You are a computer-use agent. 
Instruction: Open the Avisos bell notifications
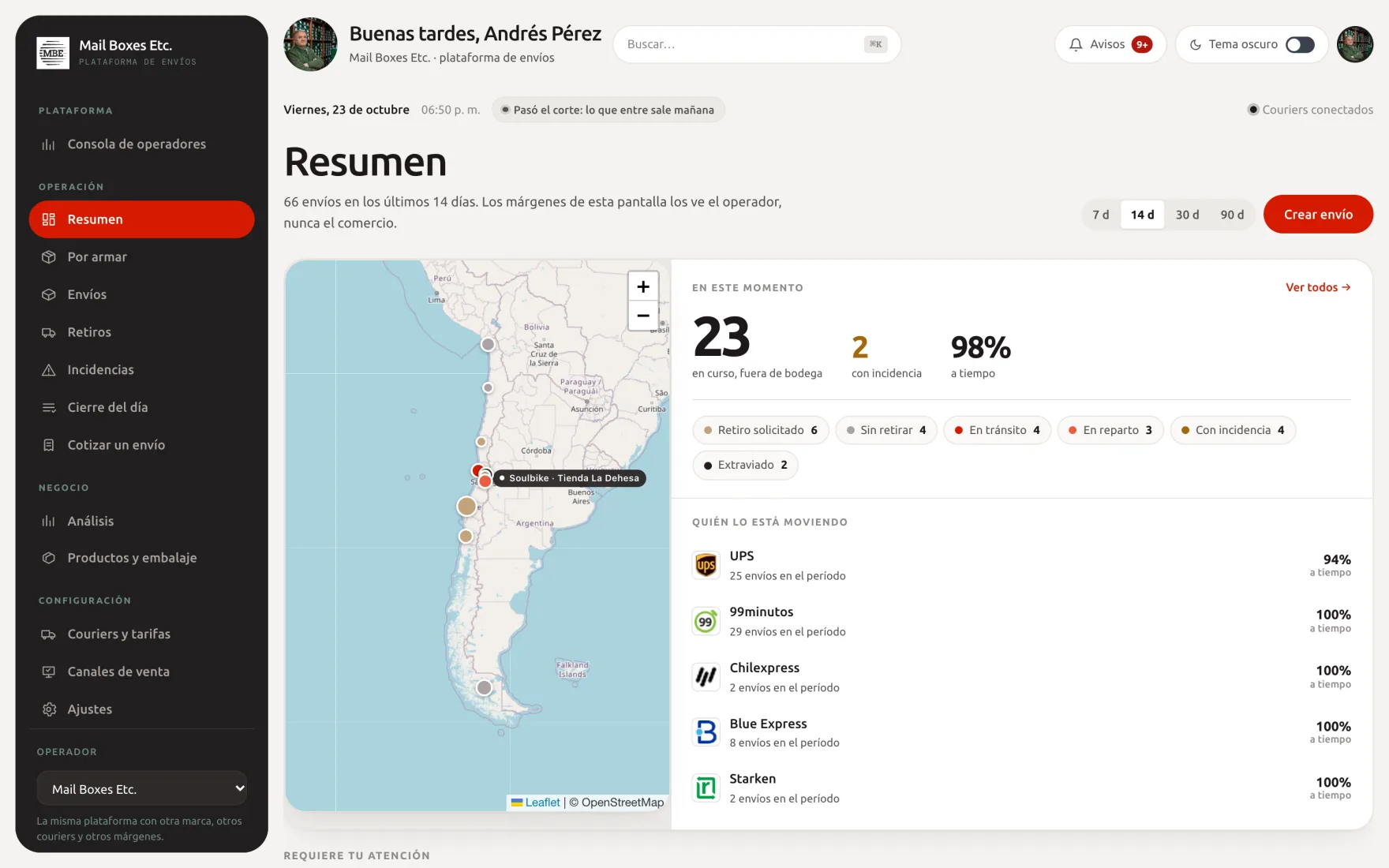point(1110,44)
